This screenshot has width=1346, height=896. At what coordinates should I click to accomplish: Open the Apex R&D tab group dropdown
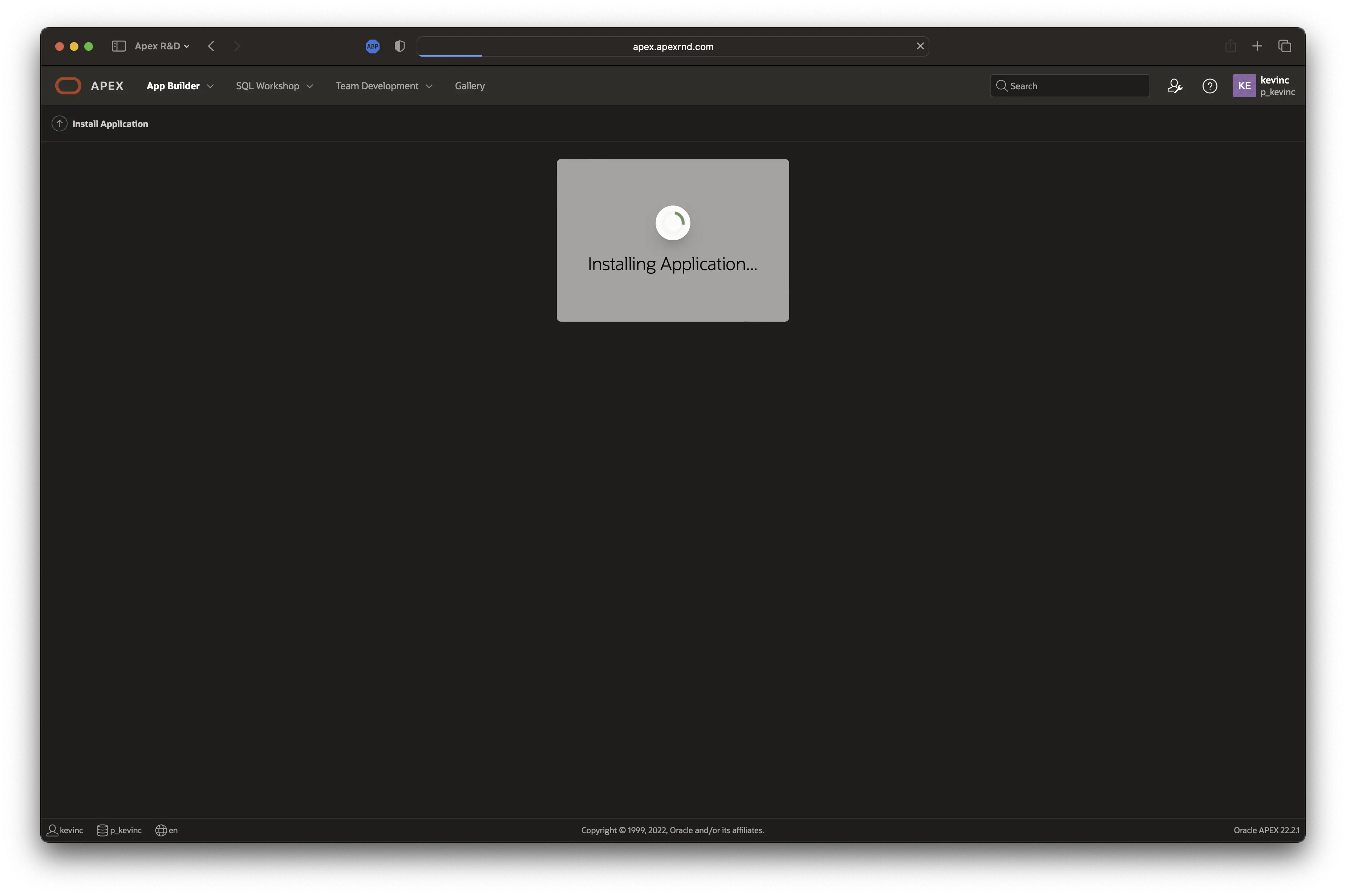pos(162,46)
